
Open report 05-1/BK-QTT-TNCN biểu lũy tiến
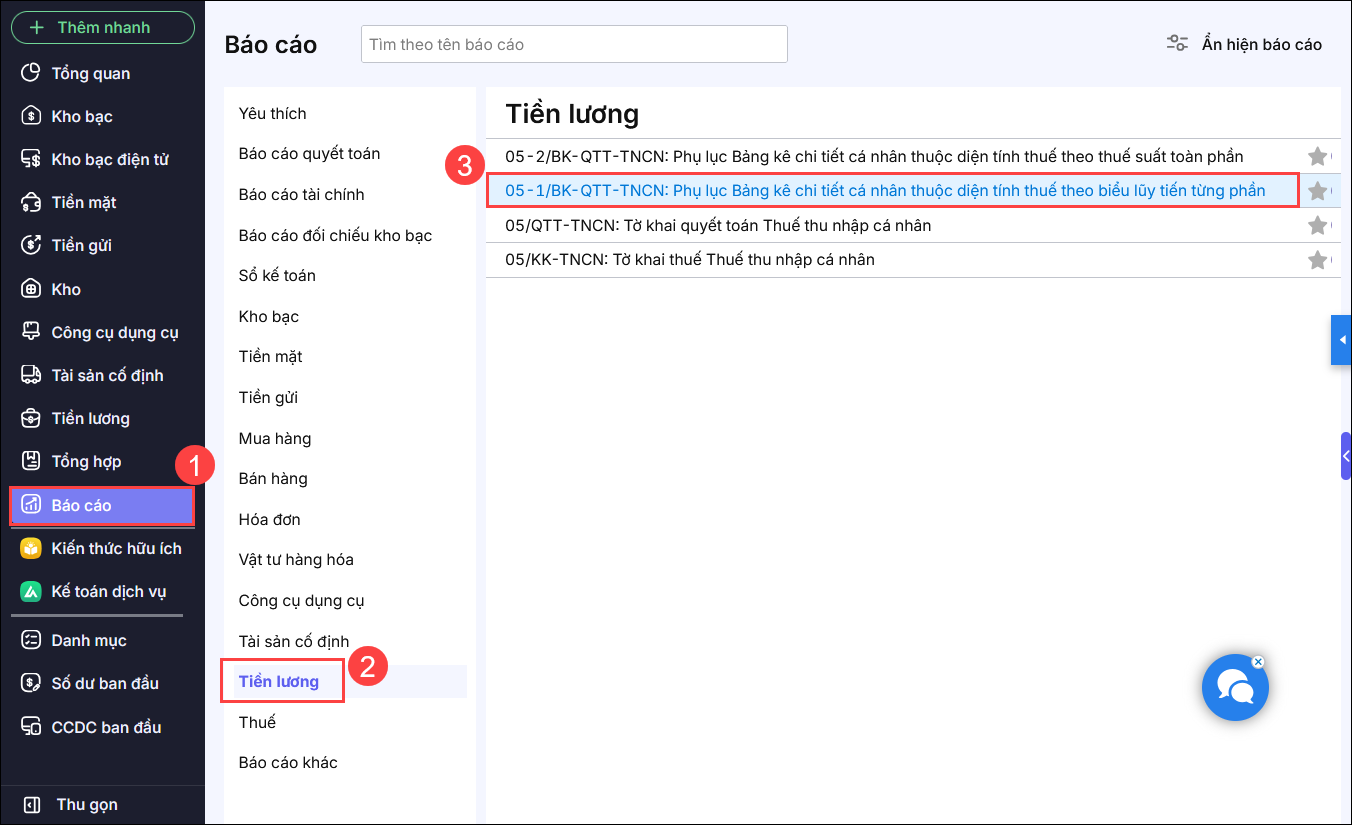885,190
